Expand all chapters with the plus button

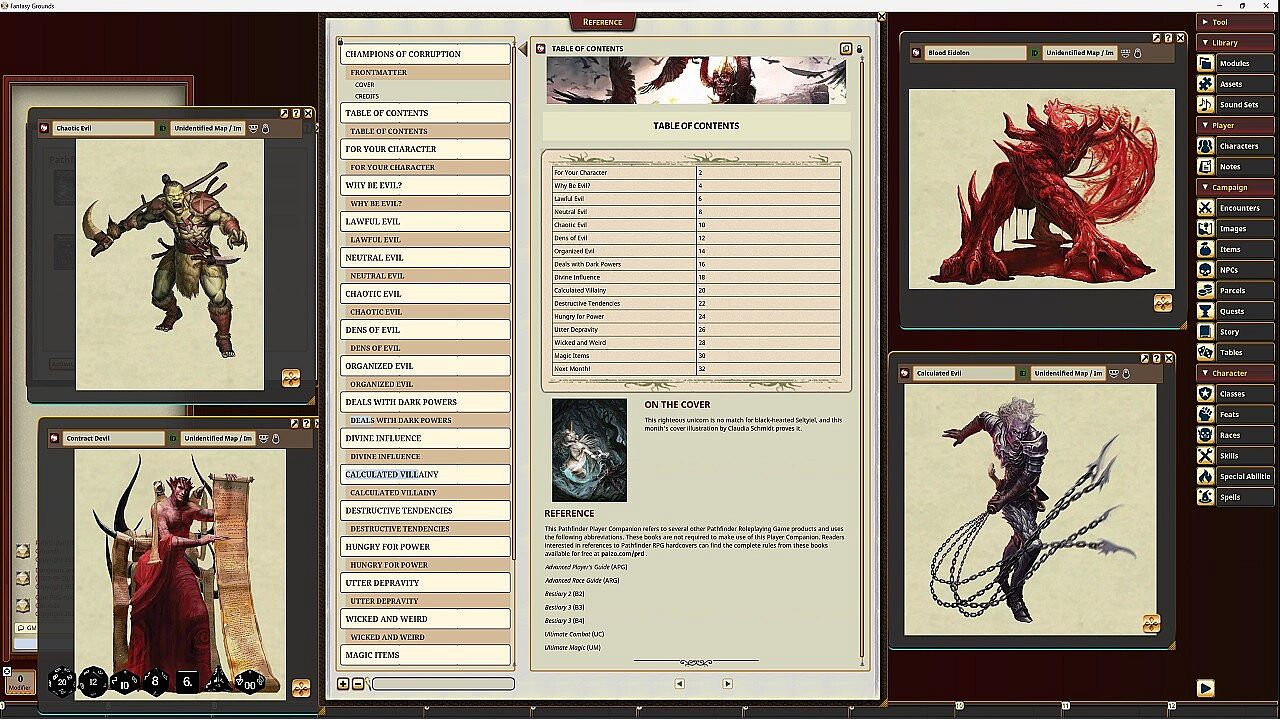coord(343,684)
